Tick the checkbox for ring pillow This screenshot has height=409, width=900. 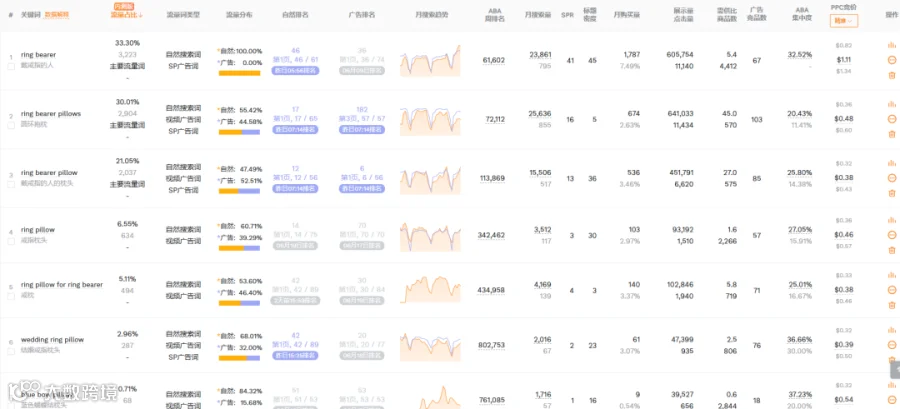(11, 241)
